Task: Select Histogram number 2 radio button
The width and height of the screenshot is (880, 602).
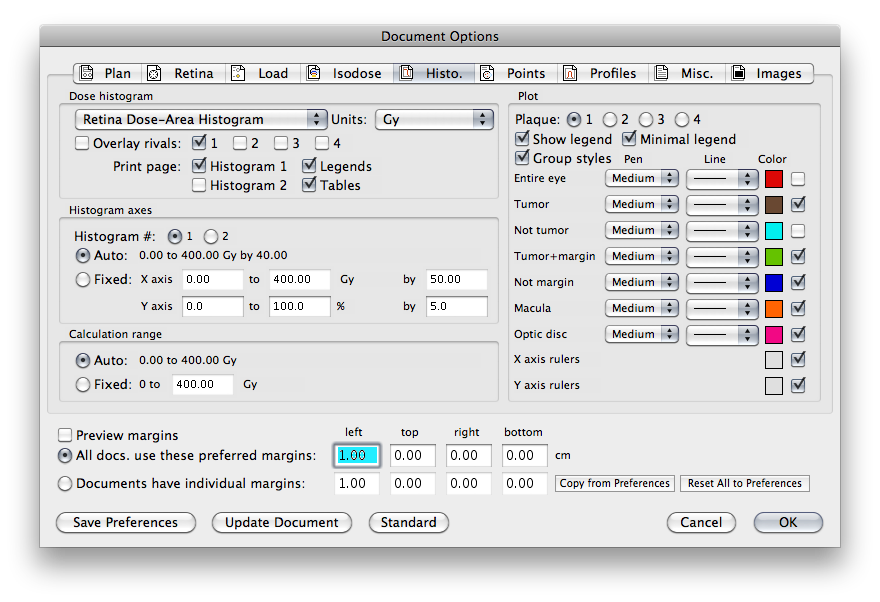Action: (210, 237)
